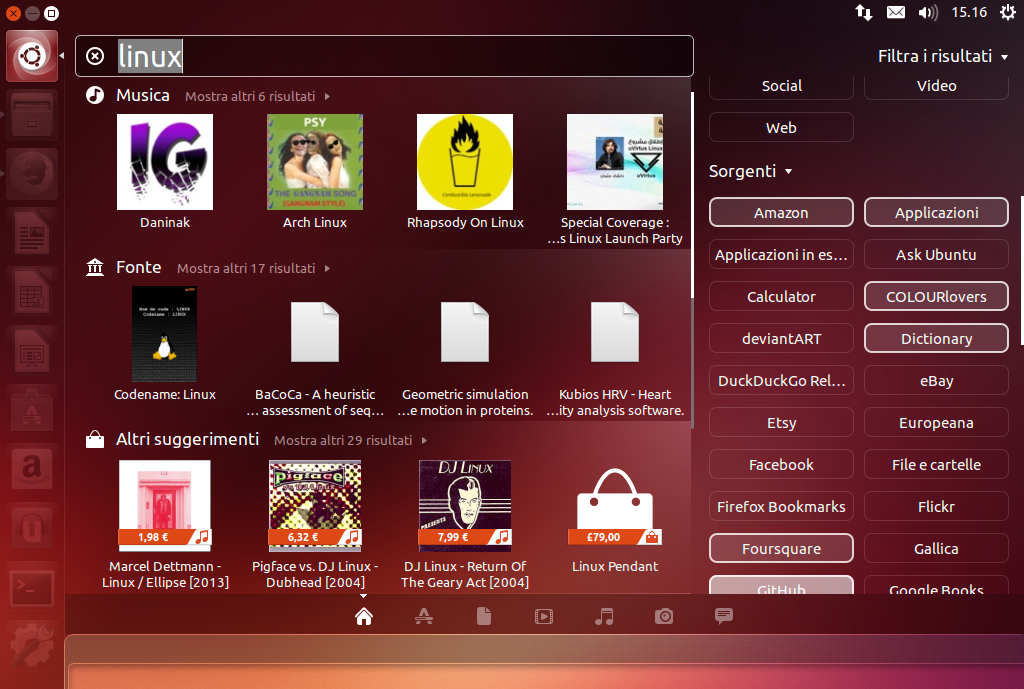Open the Files lens icon
Screen dimensions: 1024x689
point(484,616)
